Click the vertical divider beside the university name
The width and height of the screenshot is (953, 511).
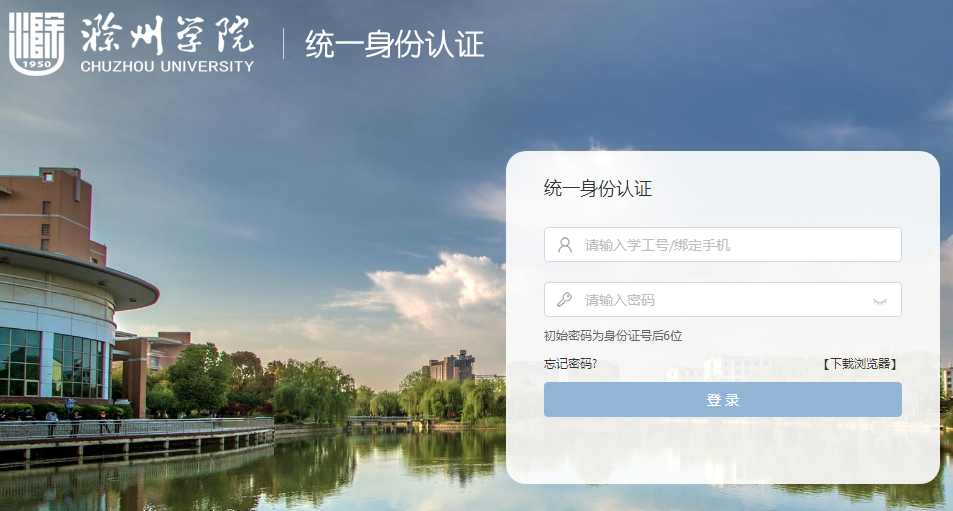[x=283, y=44]
